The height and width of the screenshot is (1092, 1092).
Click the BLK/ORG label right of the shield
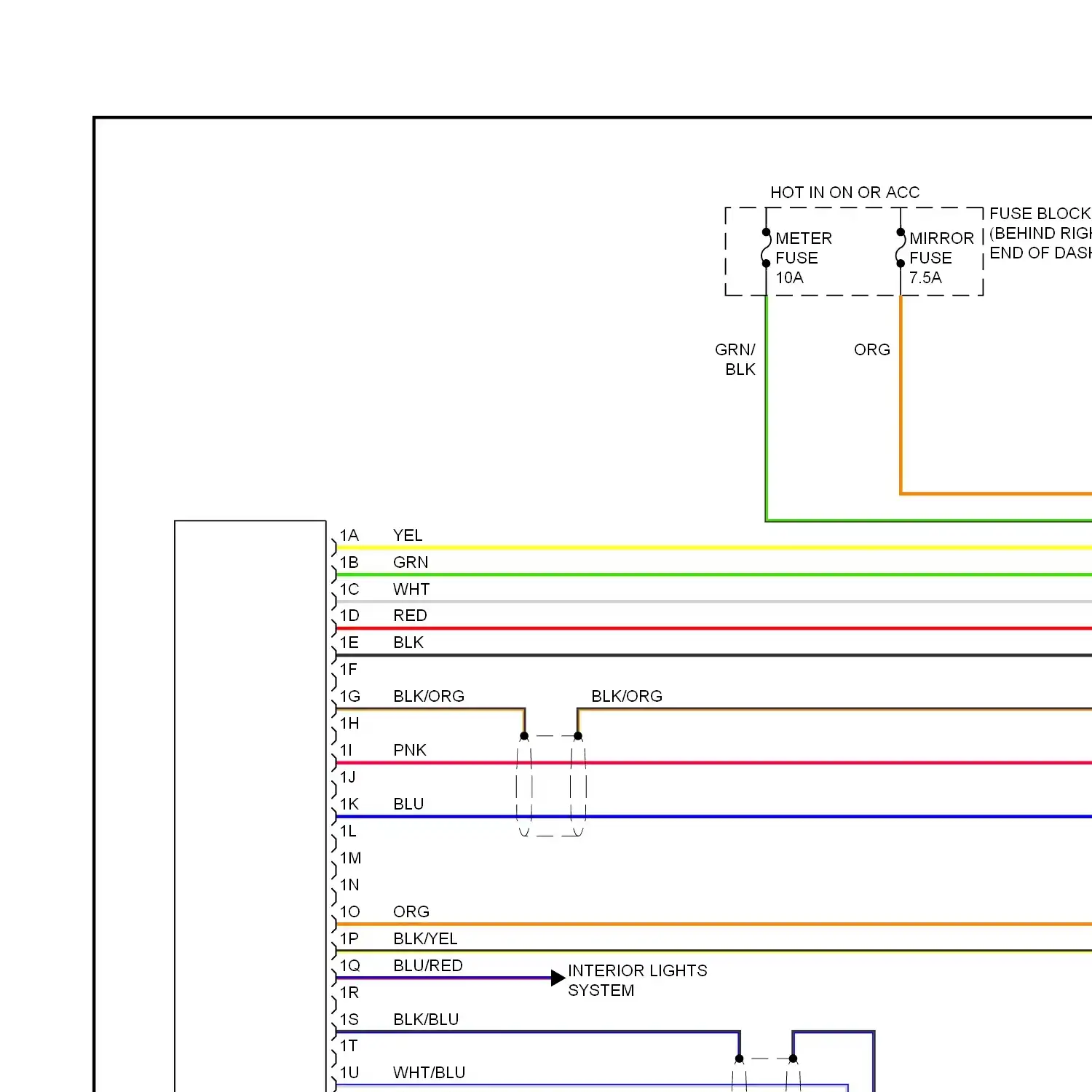point(627,697)
